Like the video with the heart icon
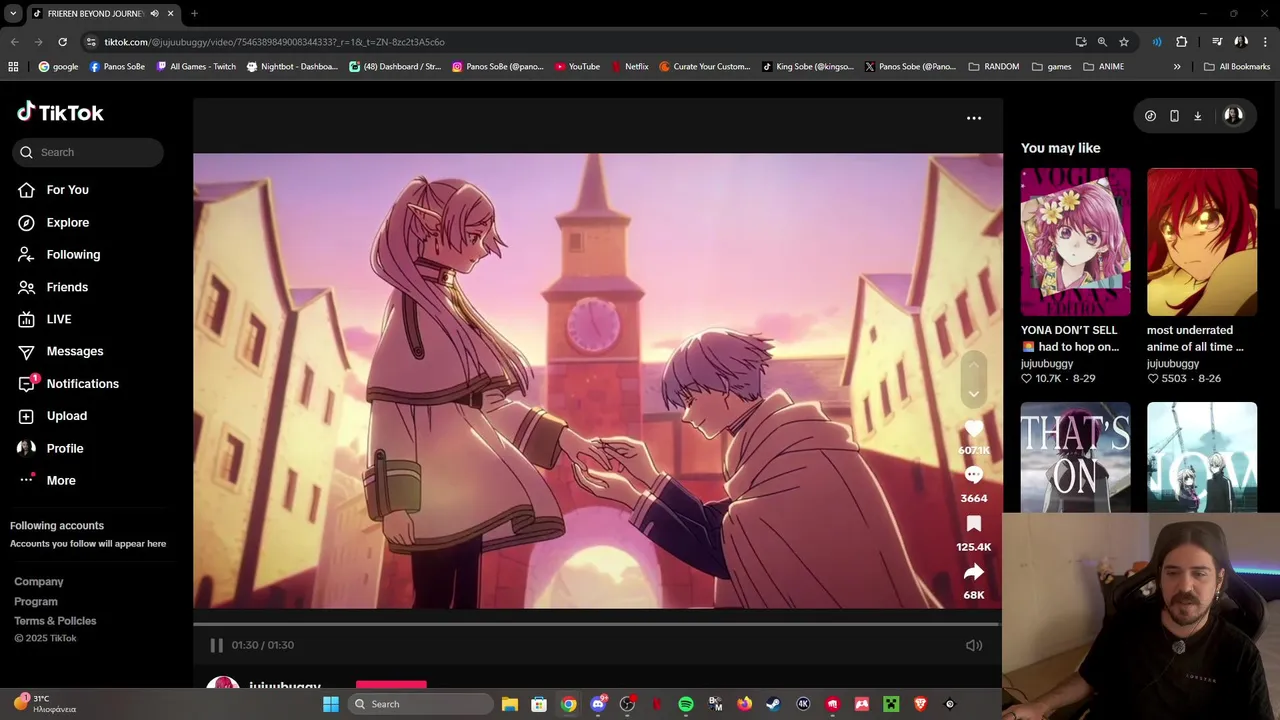Viewport: 1280px width, 720px height. (x=973, y=429)
